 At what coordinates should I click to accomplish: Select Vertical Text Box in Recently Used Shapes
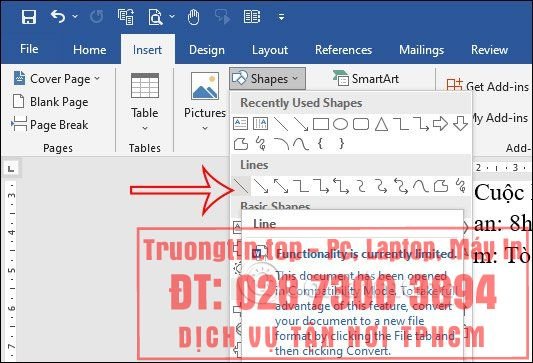click(x=260, y=124)
